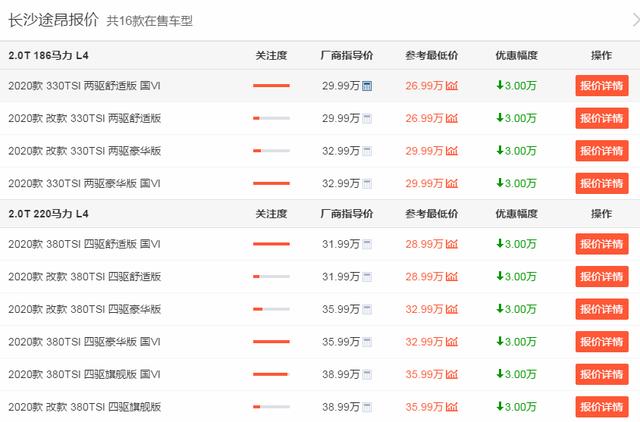
Task: Click lowest price 32.99万 for 改款 380TSI 四驱豪华版
Action: (x=424, y=309)
